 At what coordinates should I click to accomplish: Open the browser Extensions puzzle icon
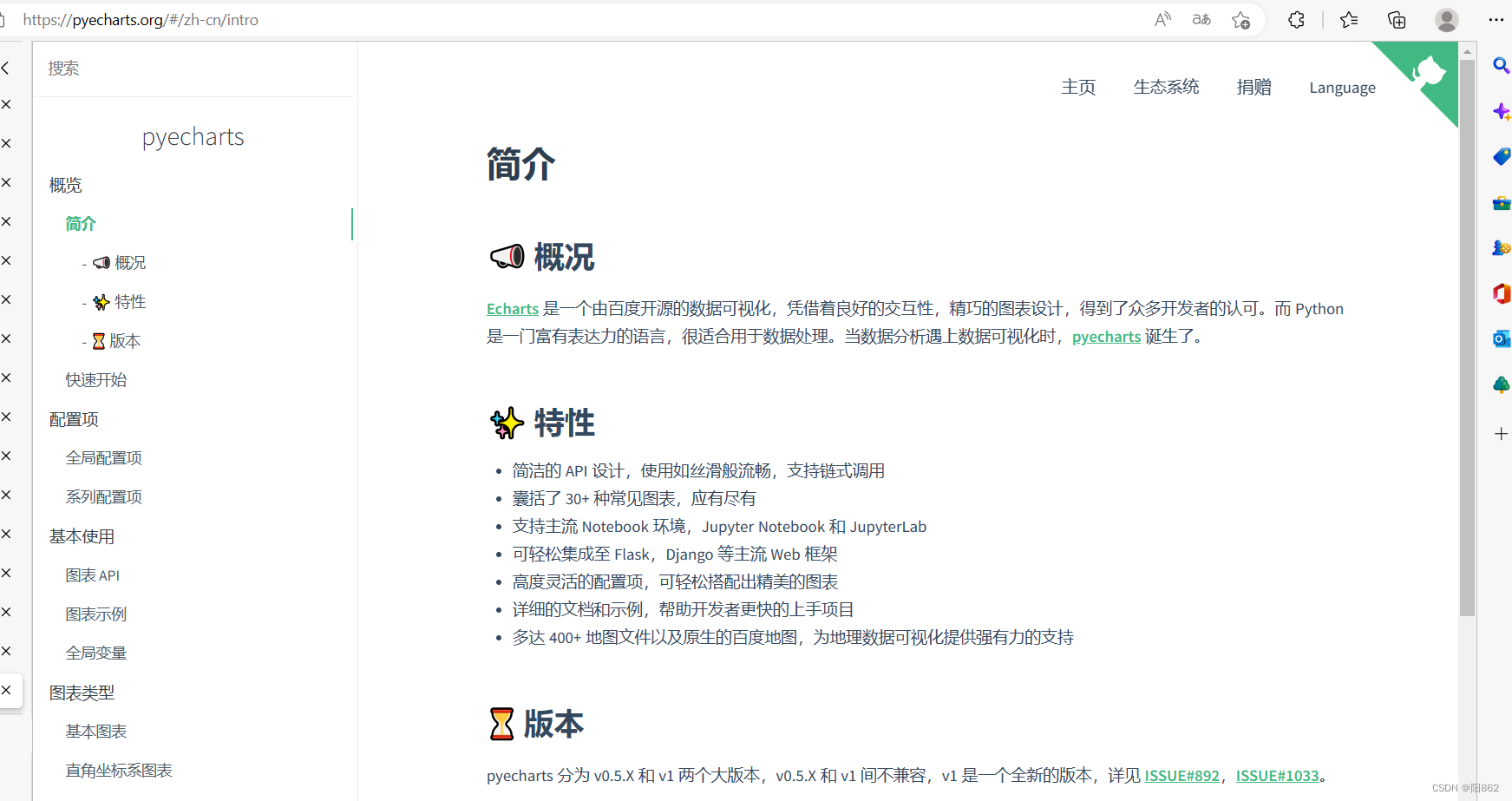click(1296, 20)
